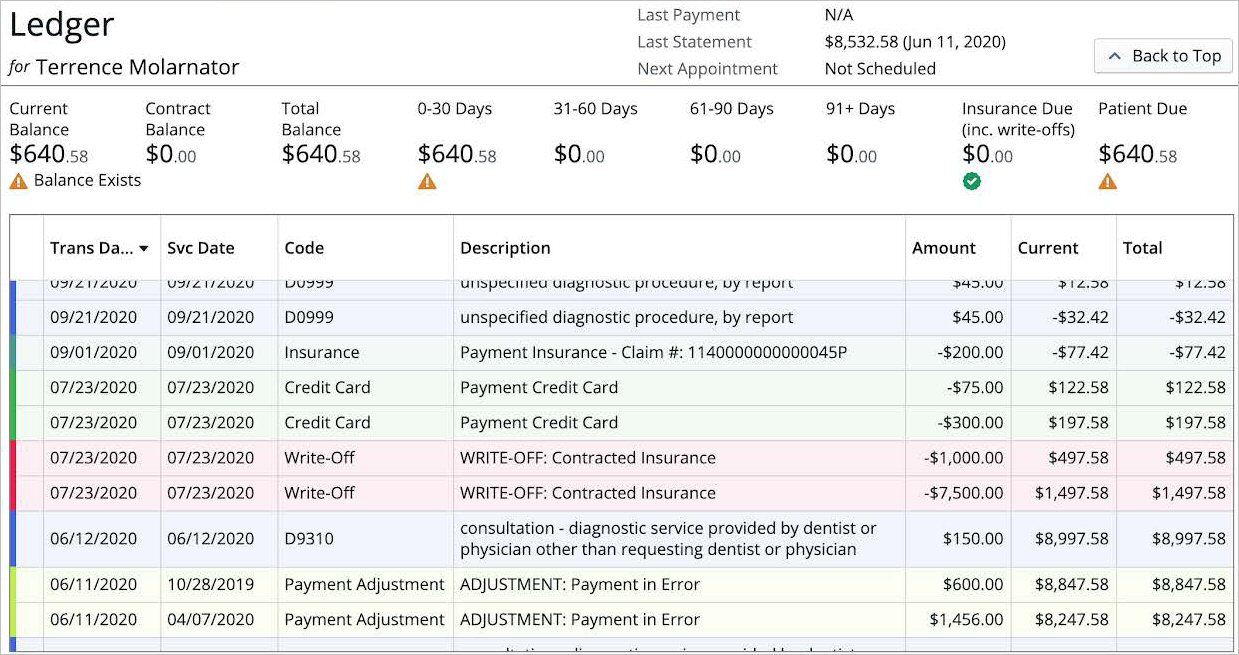Click the patient name Terrence Molarnator
1239x655 pixels.
[x=137, y=68]
